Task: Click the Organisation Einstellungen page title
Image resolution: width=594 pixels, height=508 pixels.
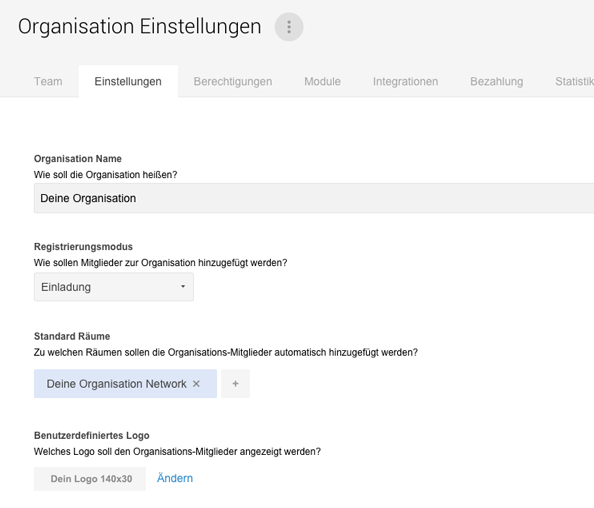Action: point(139,27)
